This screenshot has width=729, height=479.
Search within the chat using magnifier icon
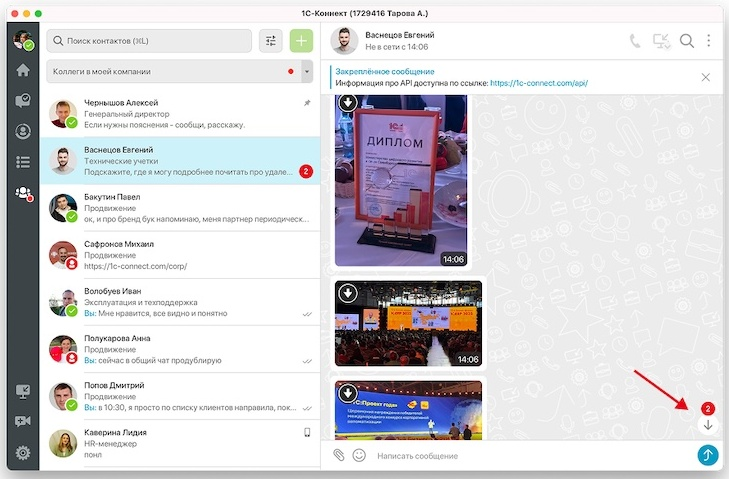[x=687, y=41]
